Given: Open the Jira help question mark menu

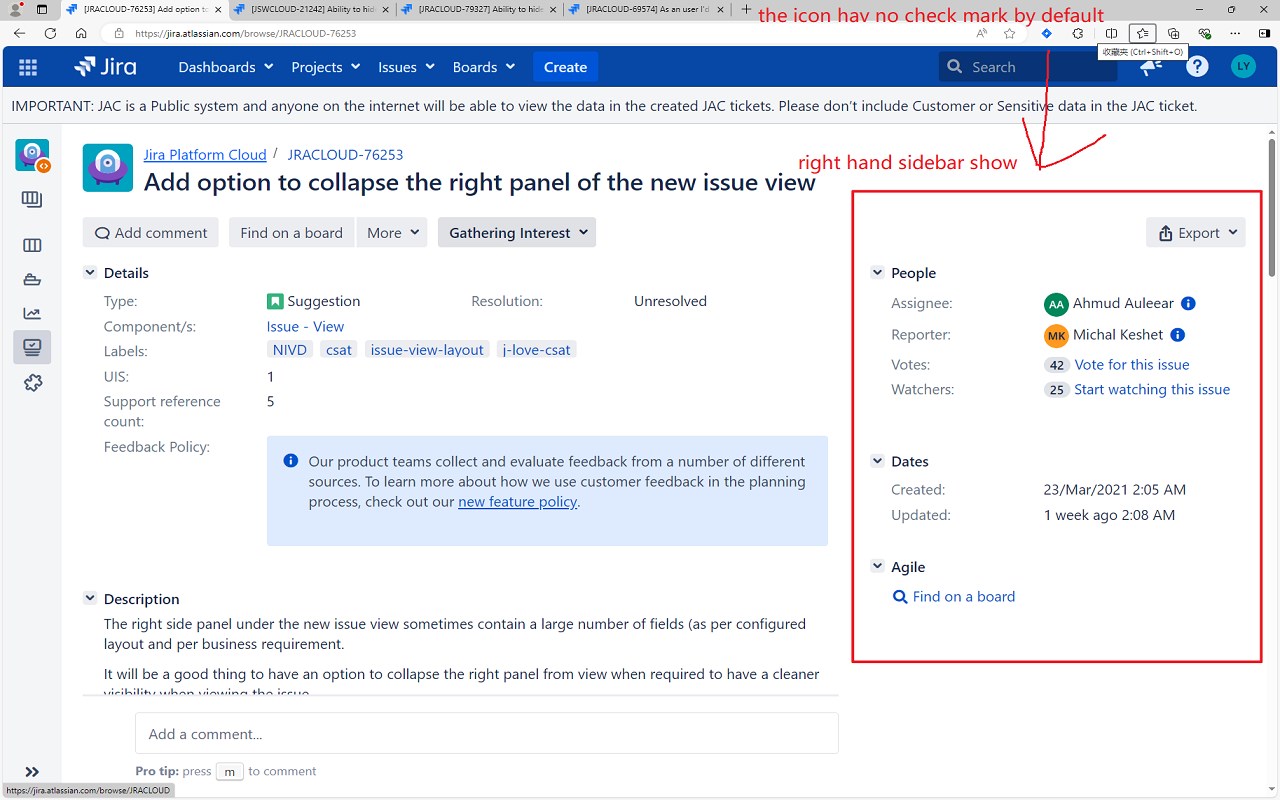Looking at the screenshot, I should pos(1197,67).
